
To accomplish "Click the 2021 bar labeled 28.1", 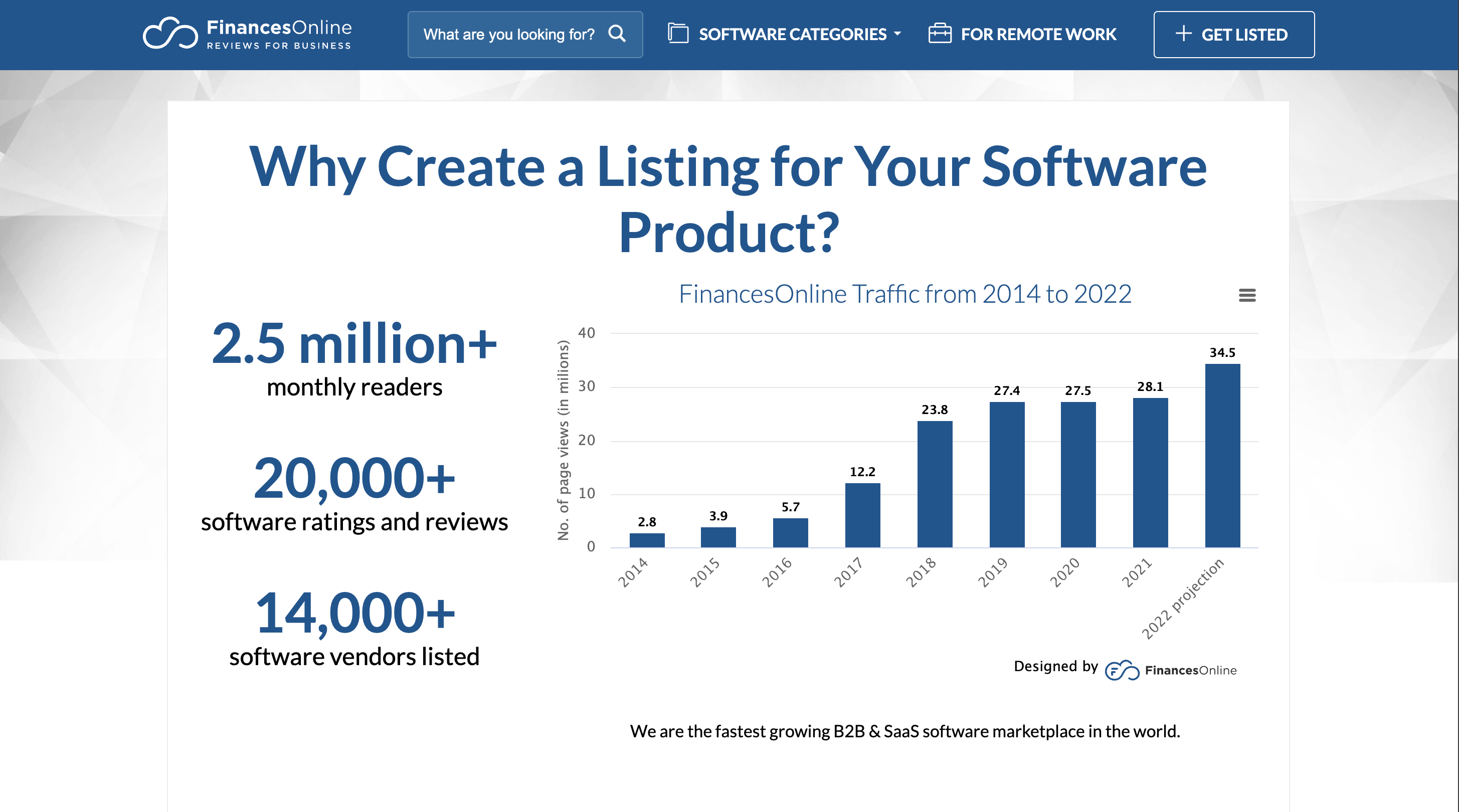I will pyautogui.click(x=1150, y=473).
